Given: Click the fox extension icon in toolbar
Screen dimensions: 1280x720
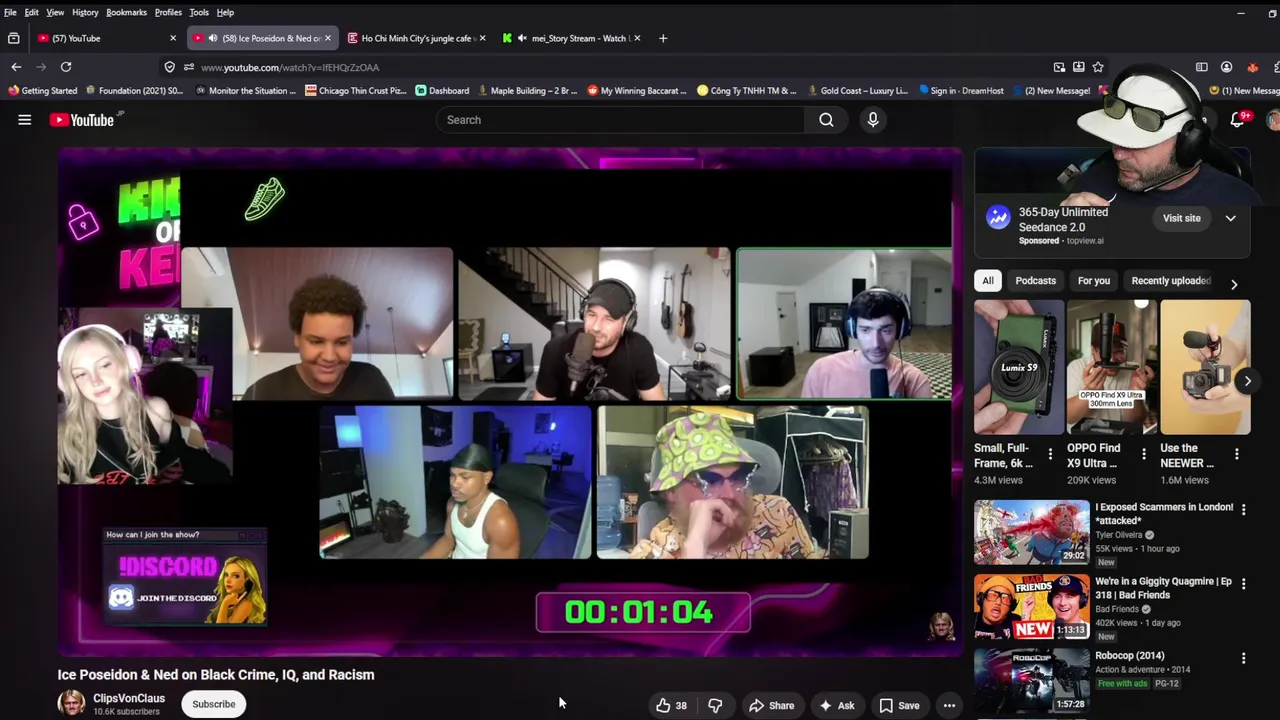Looking at the screenshot, I should [1253, 67].
